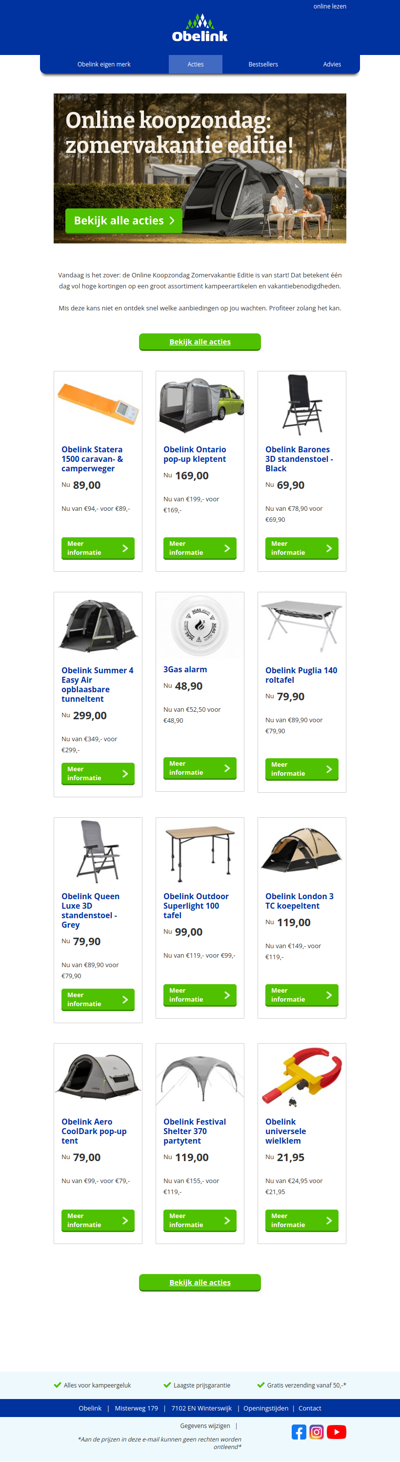Screen dimensions: 400x1462
Task: Click Meer informatie for Festival Shelter 370
Action: [200, 1221]
